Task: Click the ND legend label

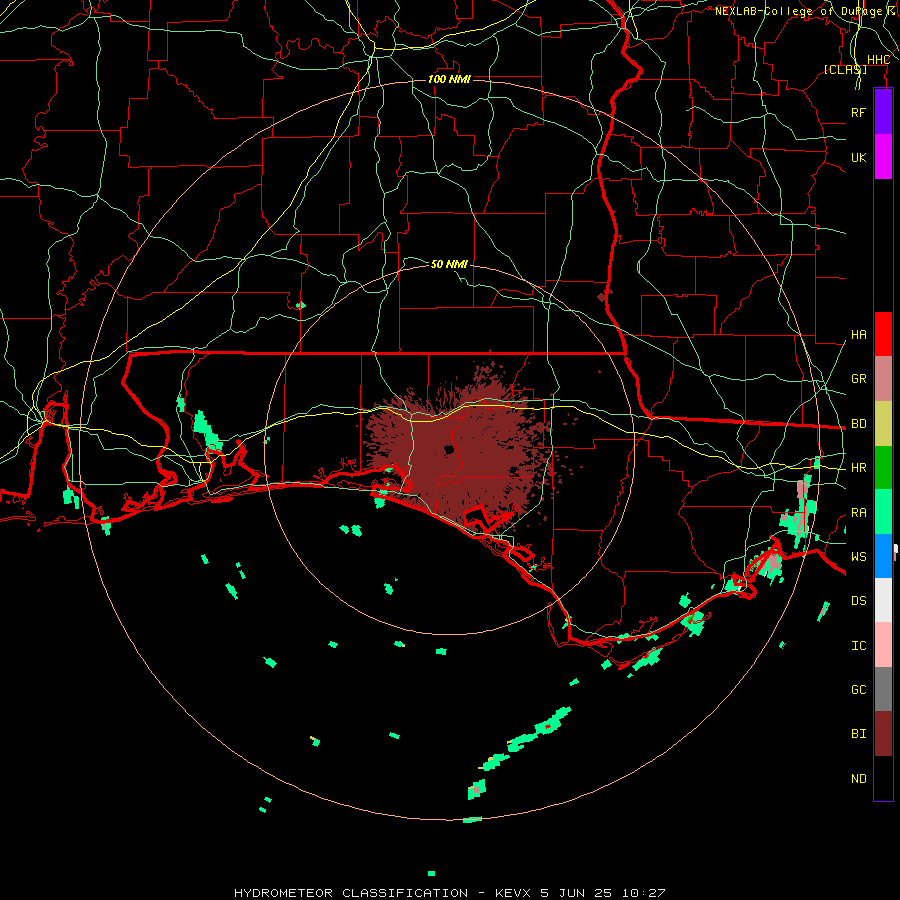Action: click(x=858, y=779)
